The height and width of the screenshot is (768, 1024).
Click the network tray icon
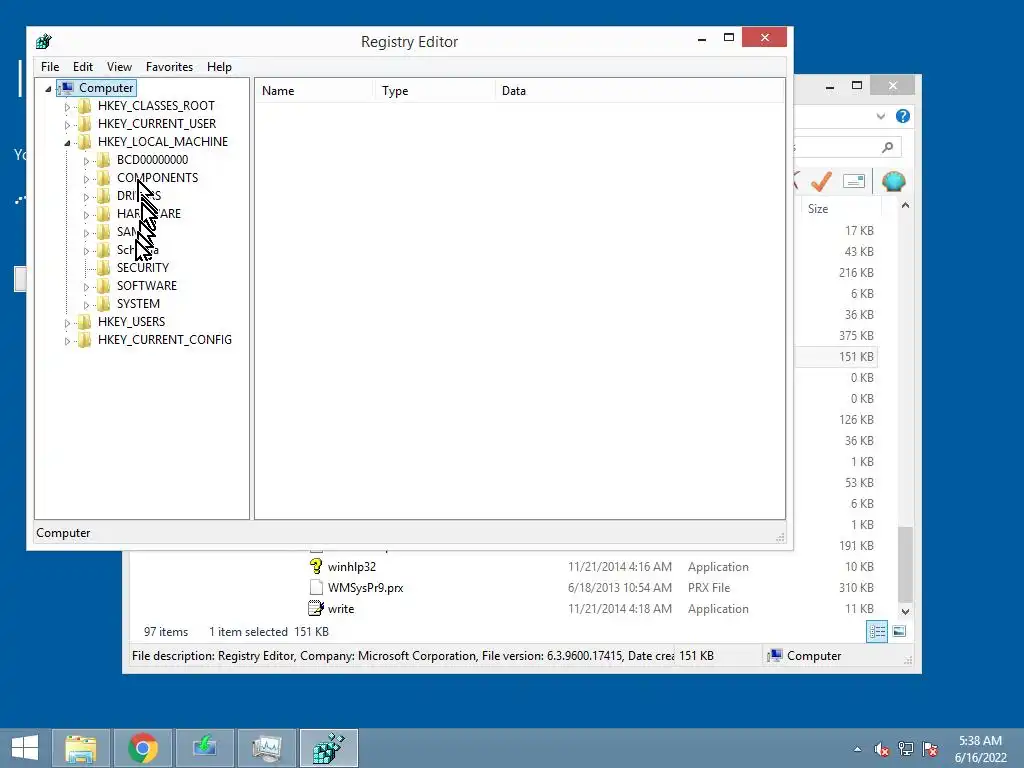tap(906, 749)
